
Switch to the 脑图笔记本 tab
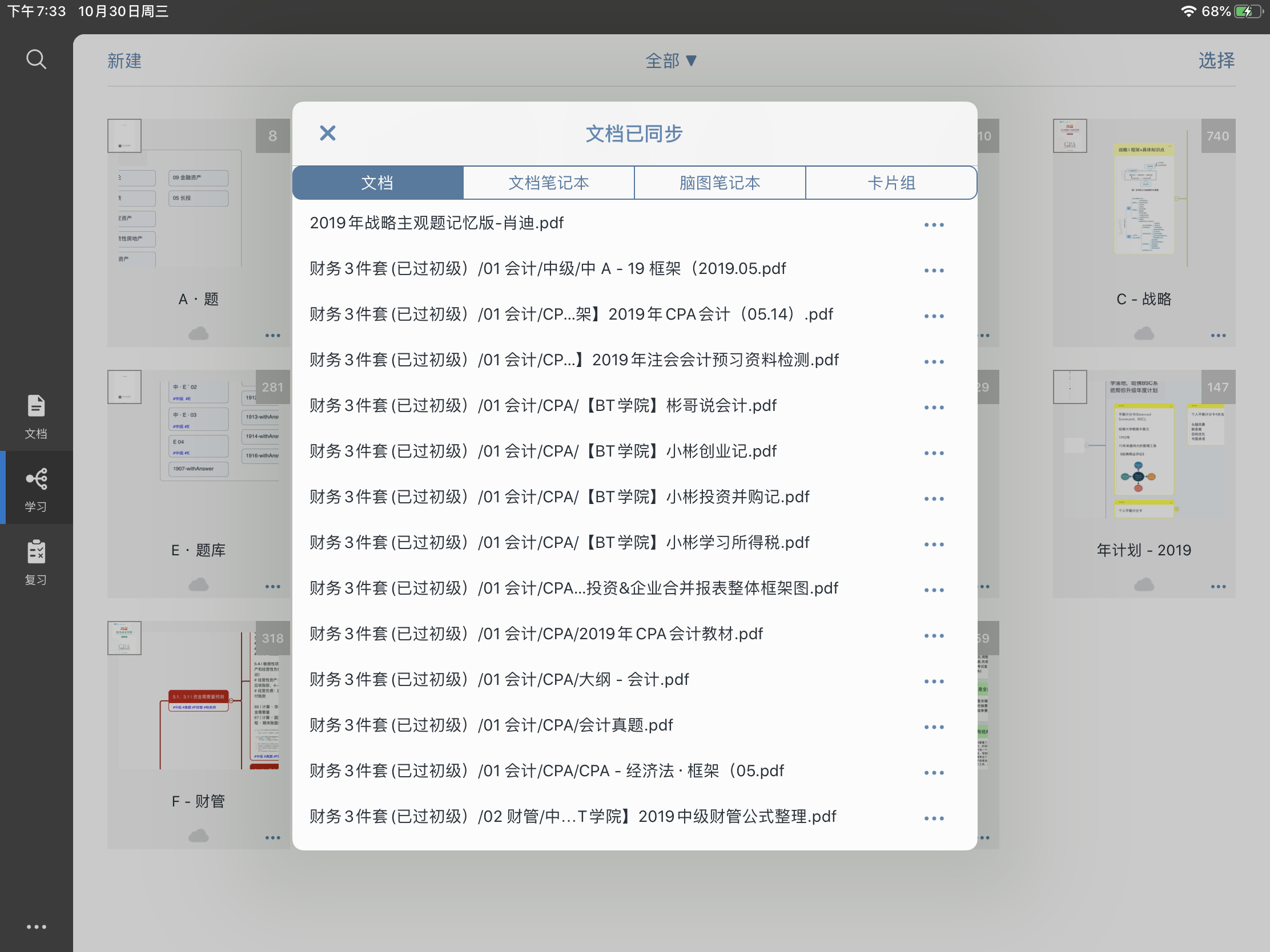(720, 183)
